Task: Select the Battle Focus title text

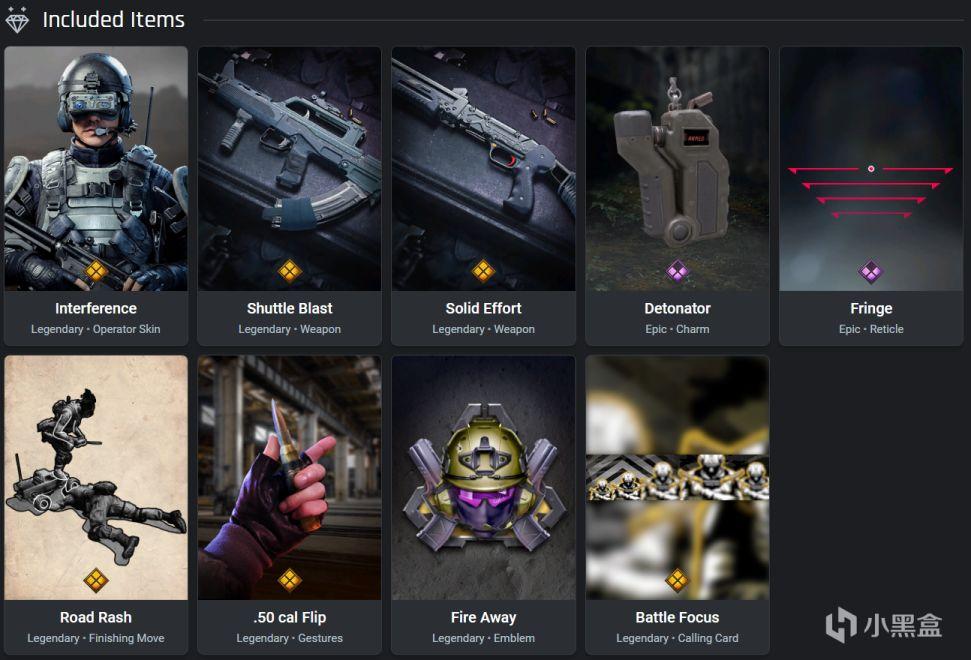Action: click(x=677, y=617)
